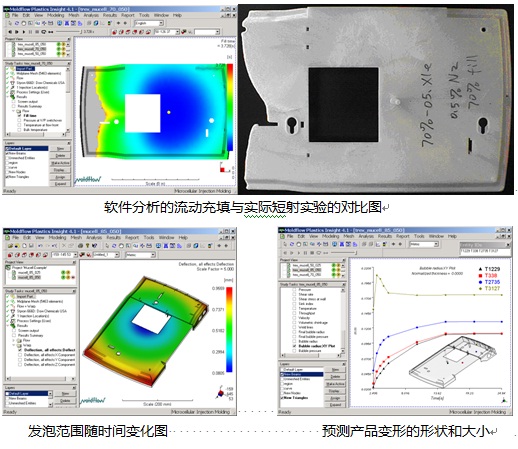Click Play in bubble radius plot window

[298, 253]
